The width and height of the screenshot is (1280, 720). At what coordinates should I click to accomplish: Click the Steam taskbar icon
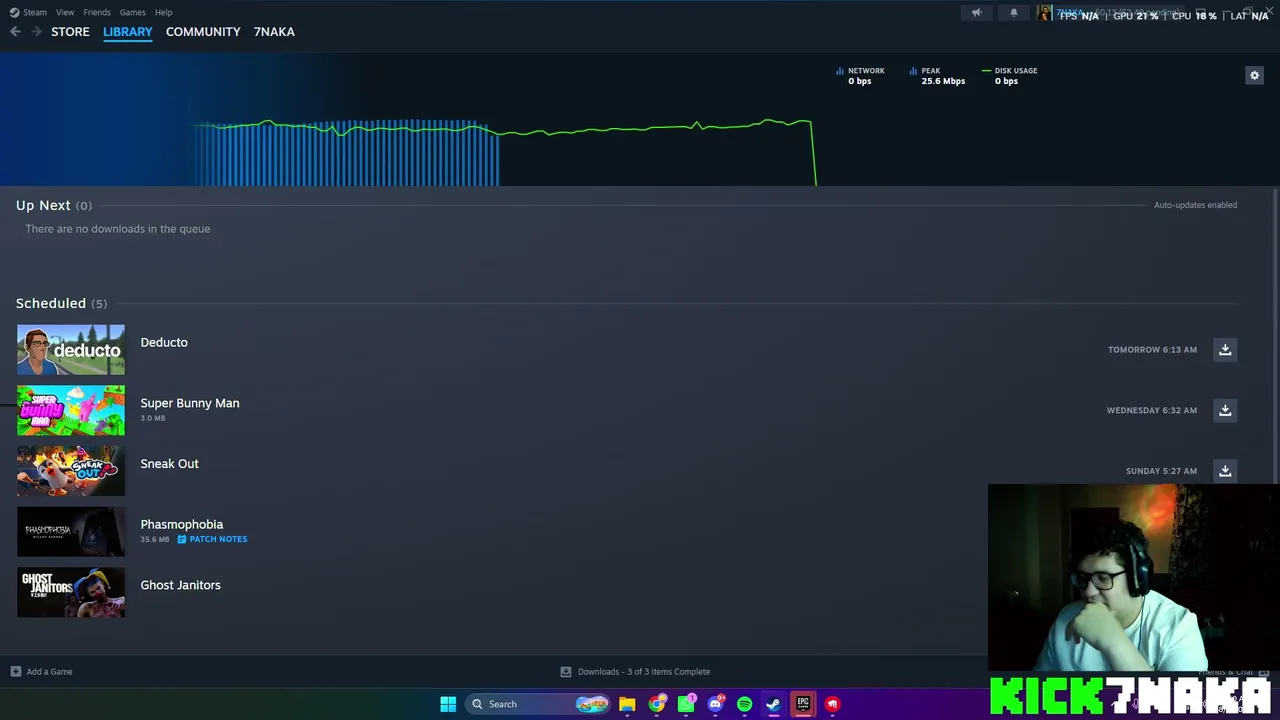pyautogui.click(x=773, y=704)
